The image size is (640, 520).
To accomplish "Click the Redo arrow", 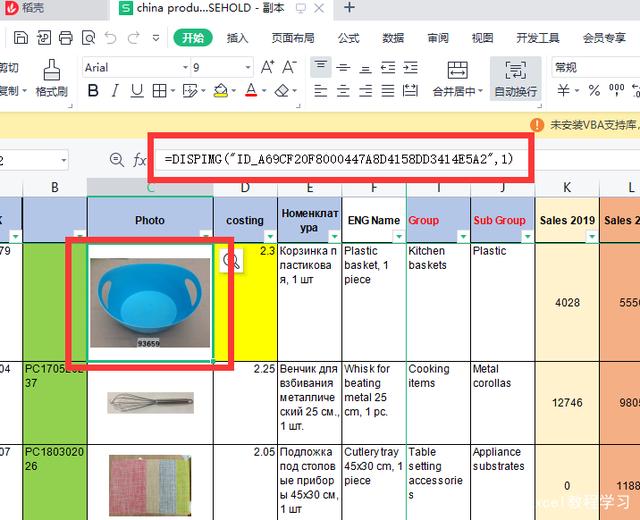I will click(133, 38).
